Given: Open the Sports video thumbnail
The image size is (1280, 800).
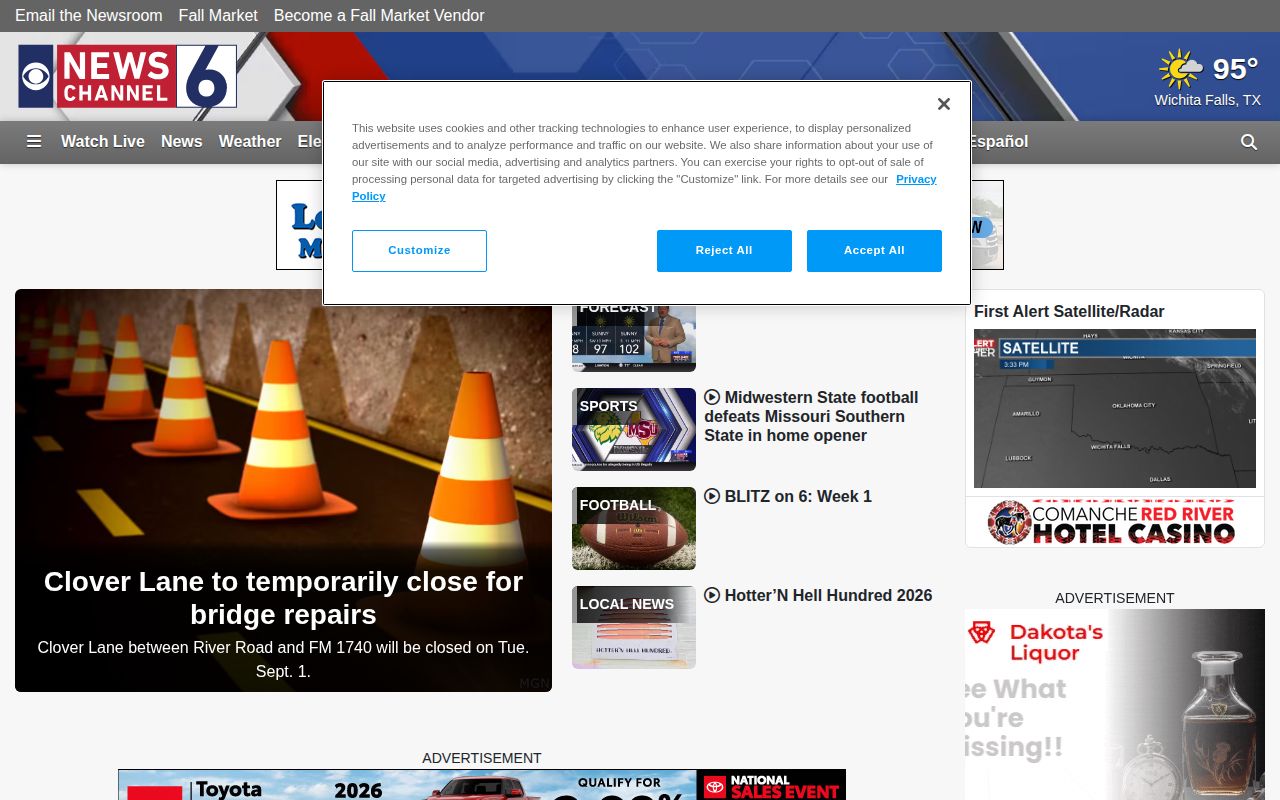Looking at the screenshot, I should click(x=634, y=429).
